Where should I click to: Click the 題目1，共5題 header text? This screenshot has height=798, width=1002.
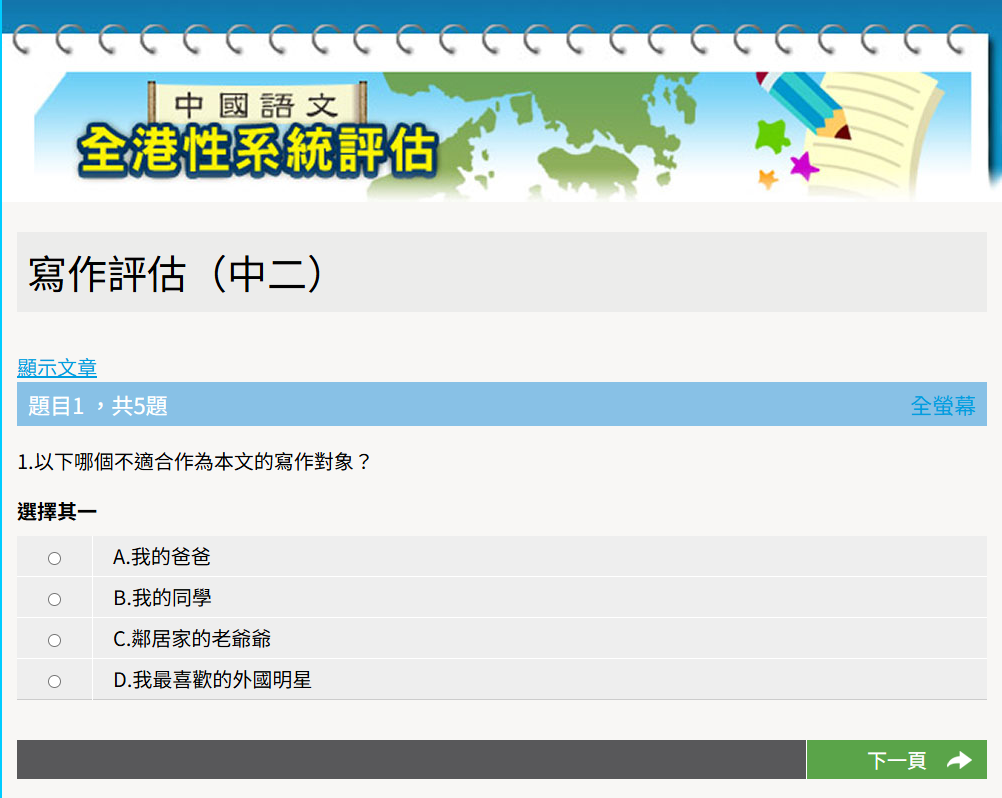pos(98,405)
